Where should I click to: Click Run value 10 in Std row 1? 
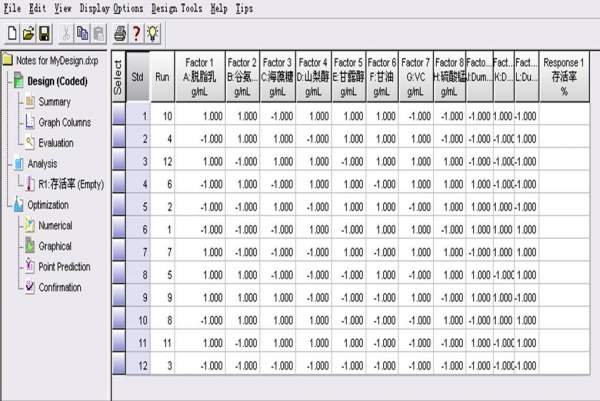[163, 116]
